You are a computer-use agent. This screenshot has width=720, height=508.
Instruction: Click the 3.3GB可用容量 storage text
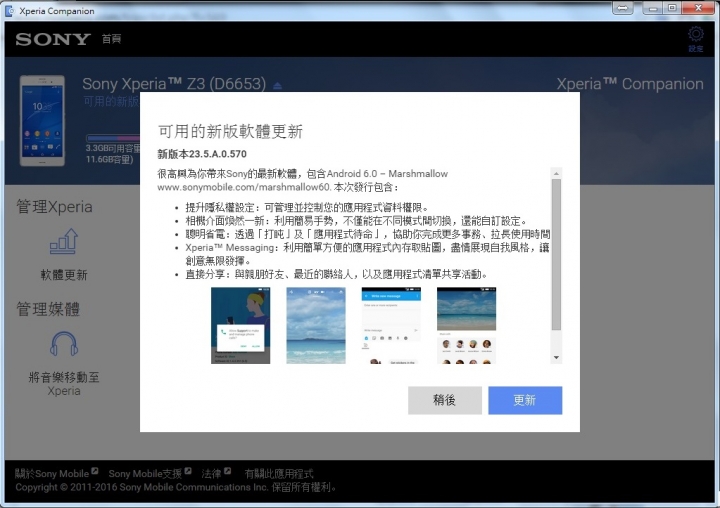click(x=113, y=148)
